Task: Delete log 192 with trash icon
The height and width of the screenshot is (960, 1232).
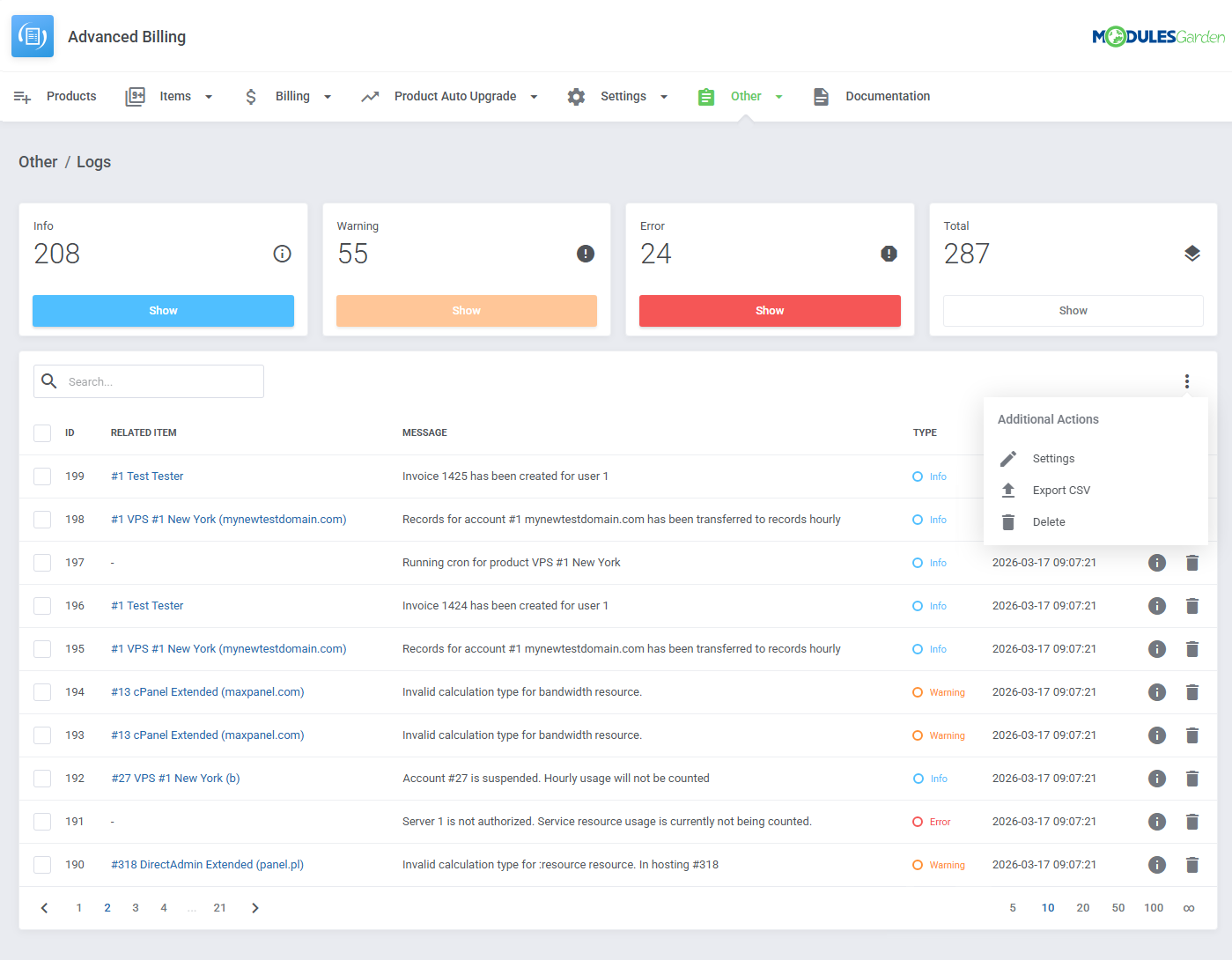Action: point(1192,779)
